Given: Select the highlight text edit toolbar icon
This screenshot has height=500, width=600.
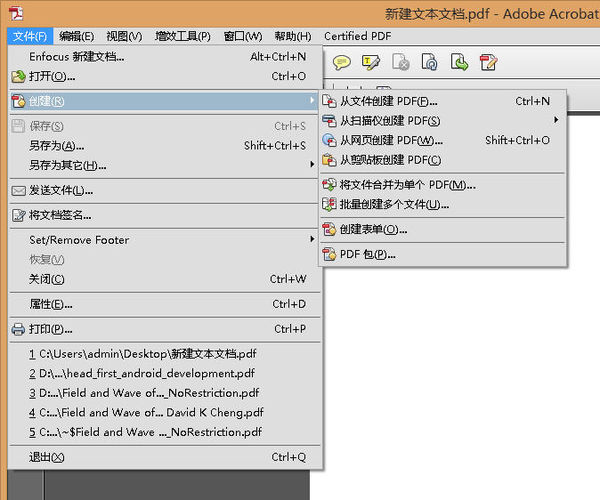Looking at the screenshot, I should click(370, 62).
